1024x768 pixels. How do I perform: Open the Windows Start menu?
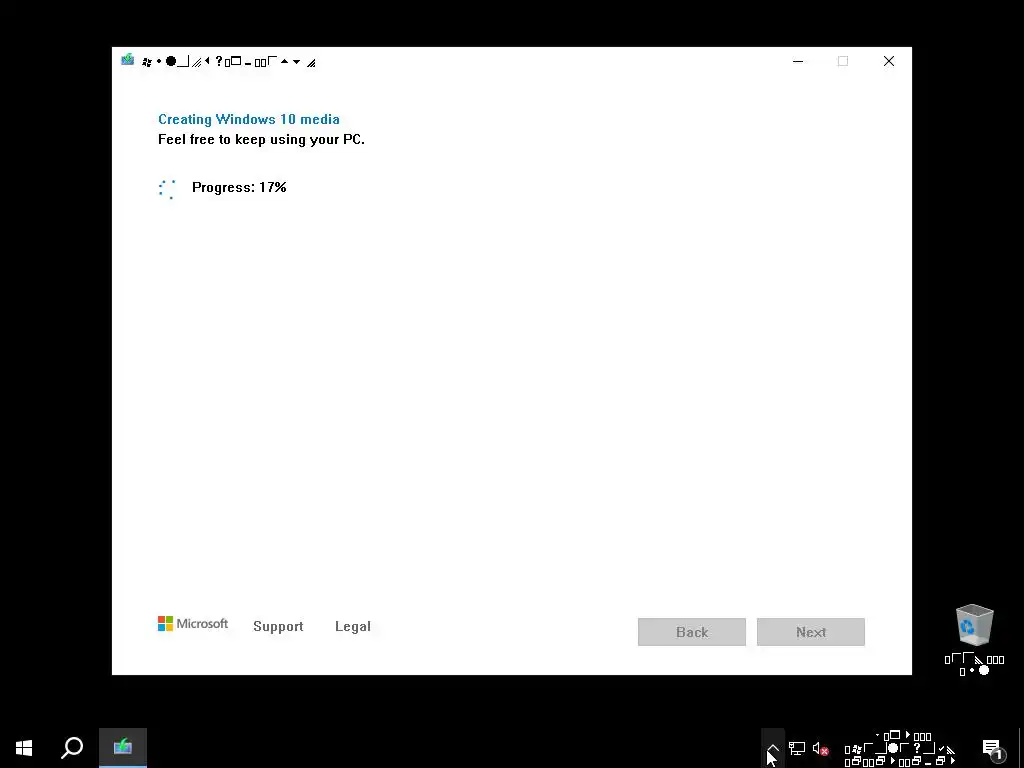click(x=24, y=748)
